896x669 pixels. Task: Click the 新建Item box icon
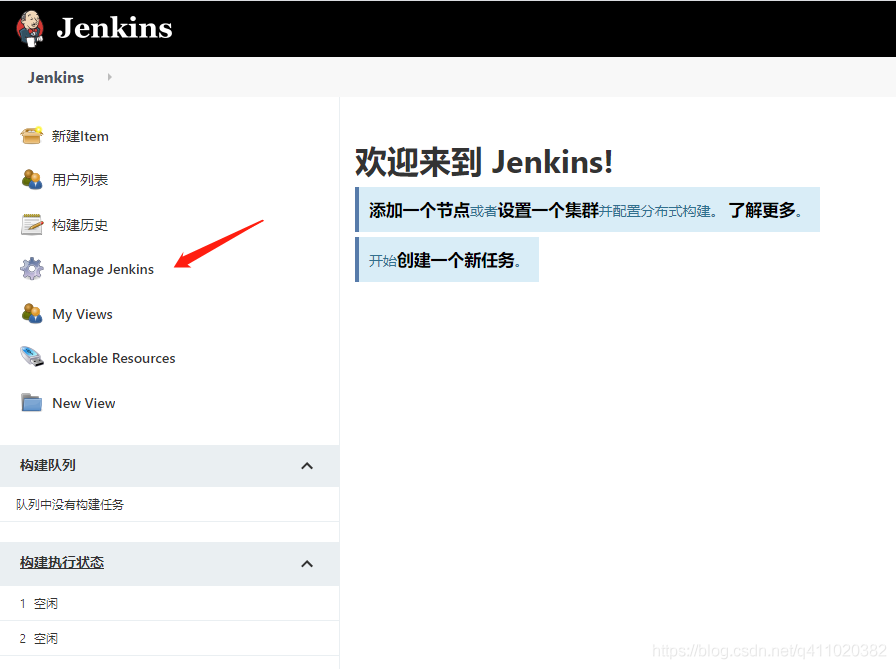[x=31, y=135]
